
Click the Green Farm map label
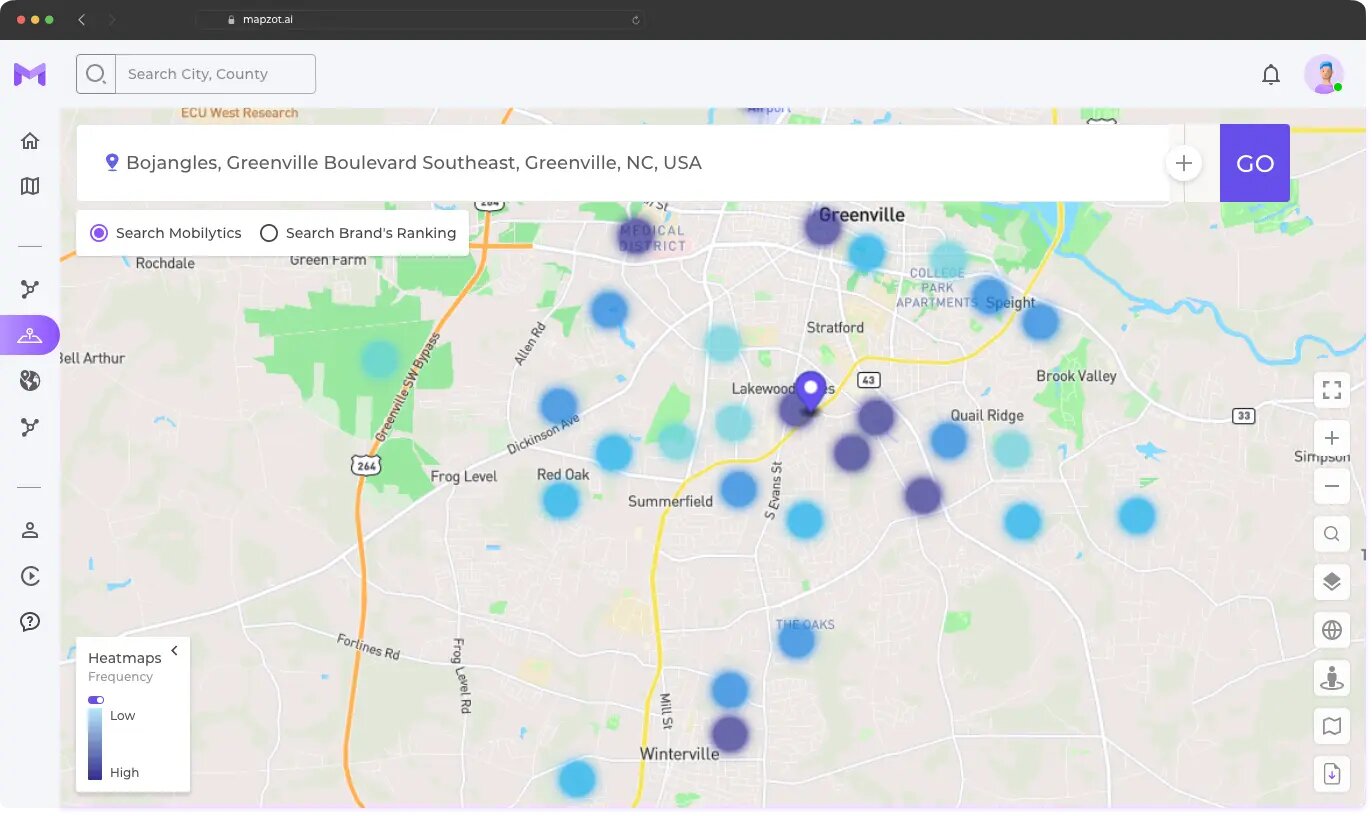328,260
